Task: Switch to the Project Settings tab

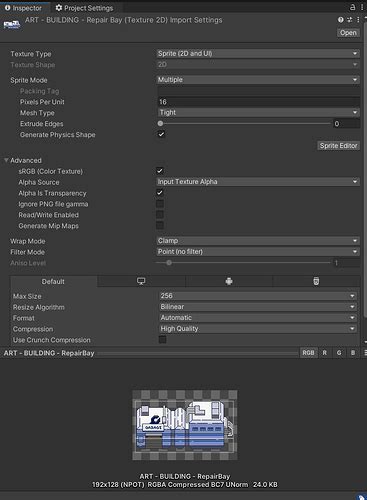Action: 84,8
